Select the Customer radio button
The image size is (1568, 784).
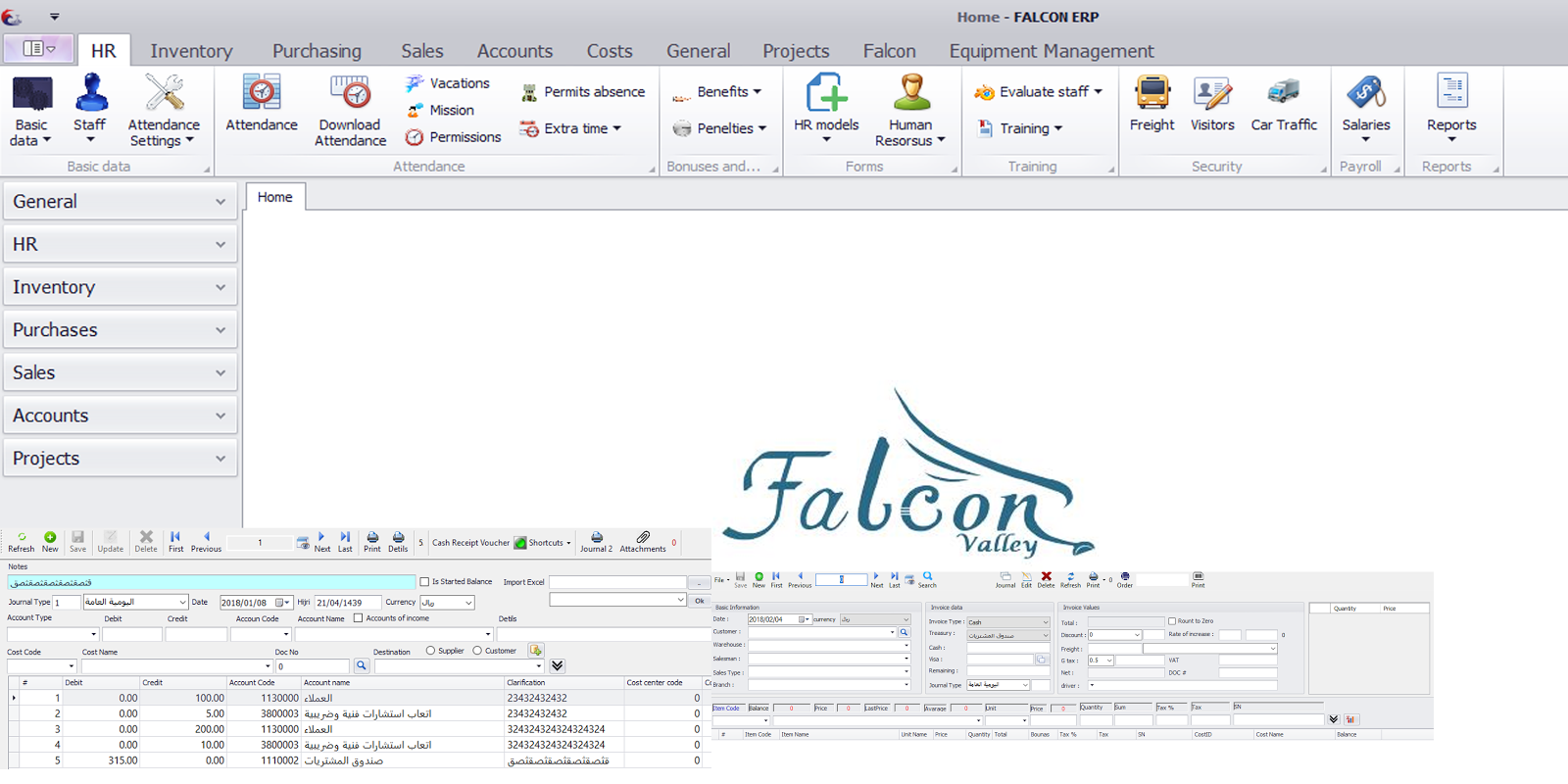pos(477,651)
